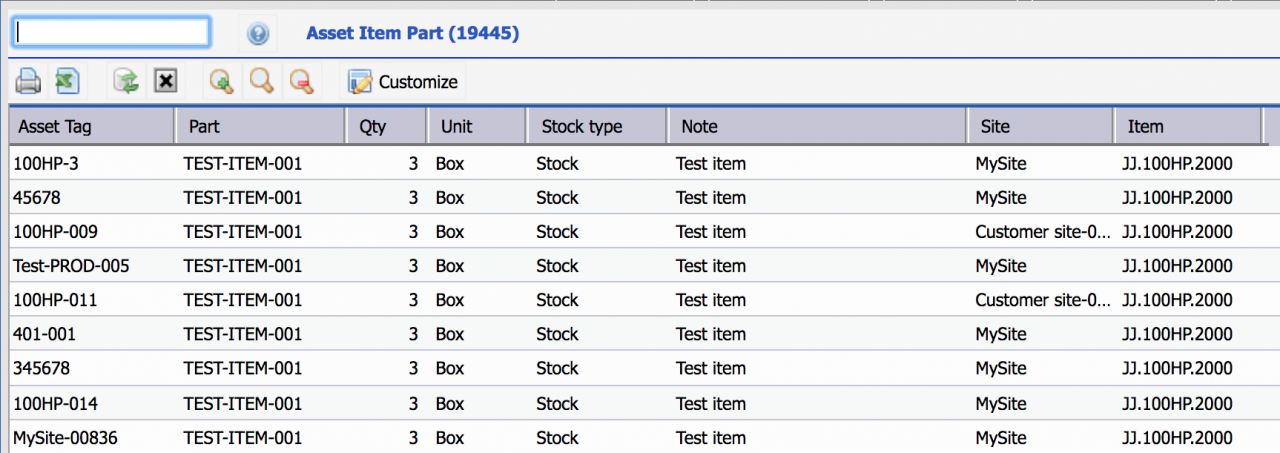Click the Asset Item Part (19445) title
The width and height of the screenshot is (1280, 453).
tap(412, 33)
